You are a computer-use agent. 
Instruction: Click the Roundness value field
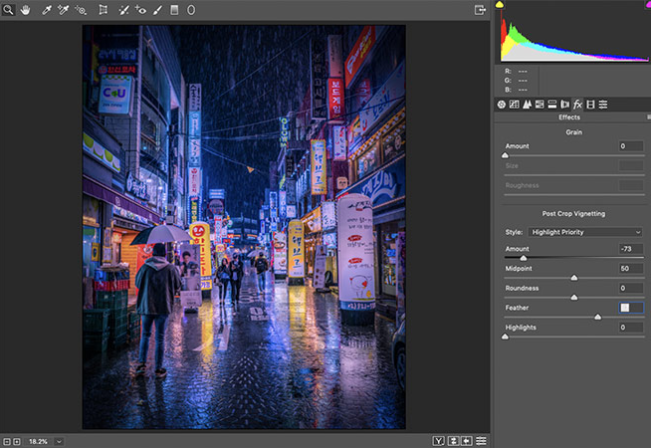point(631,288)
